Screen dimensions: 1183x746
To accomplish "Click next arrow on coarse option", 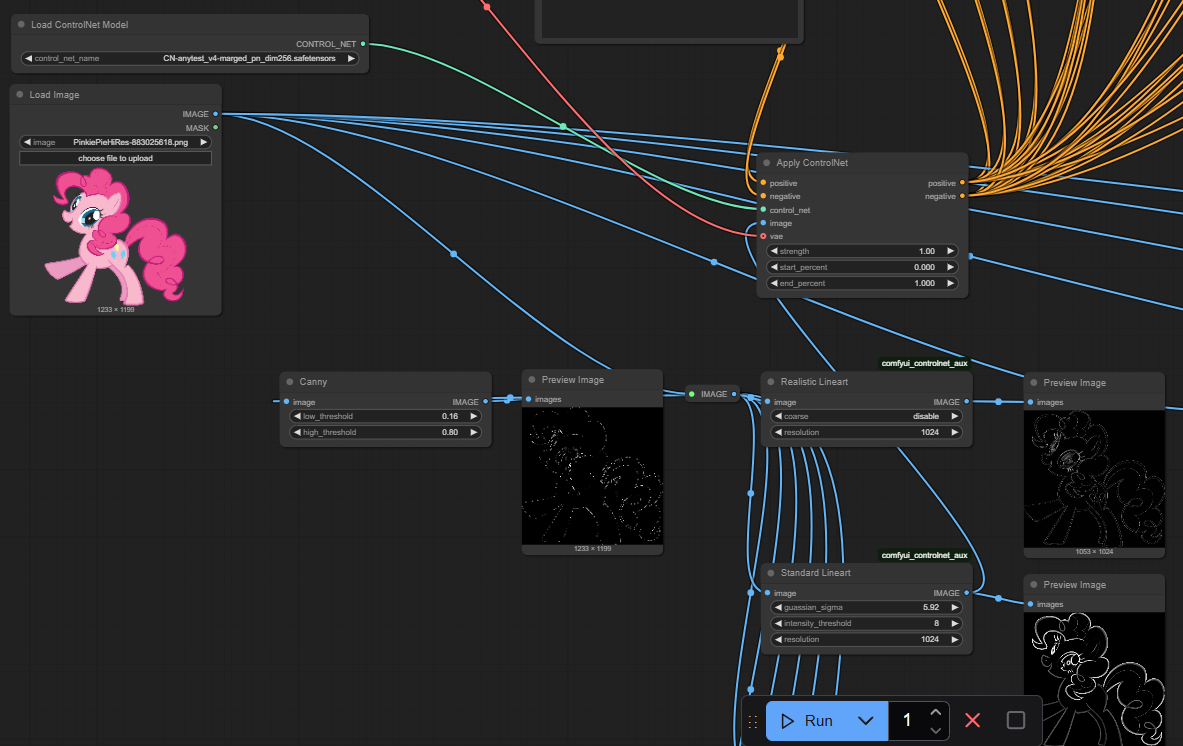I will 954,416.
